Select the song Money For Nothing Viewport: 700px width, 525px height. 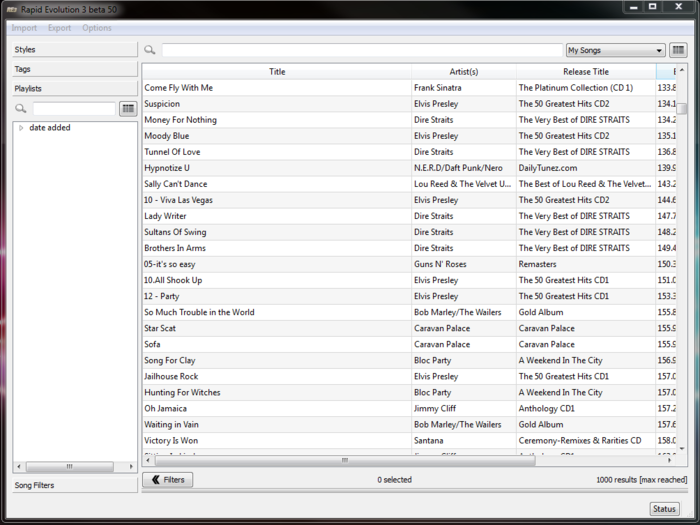click(277, 120)
